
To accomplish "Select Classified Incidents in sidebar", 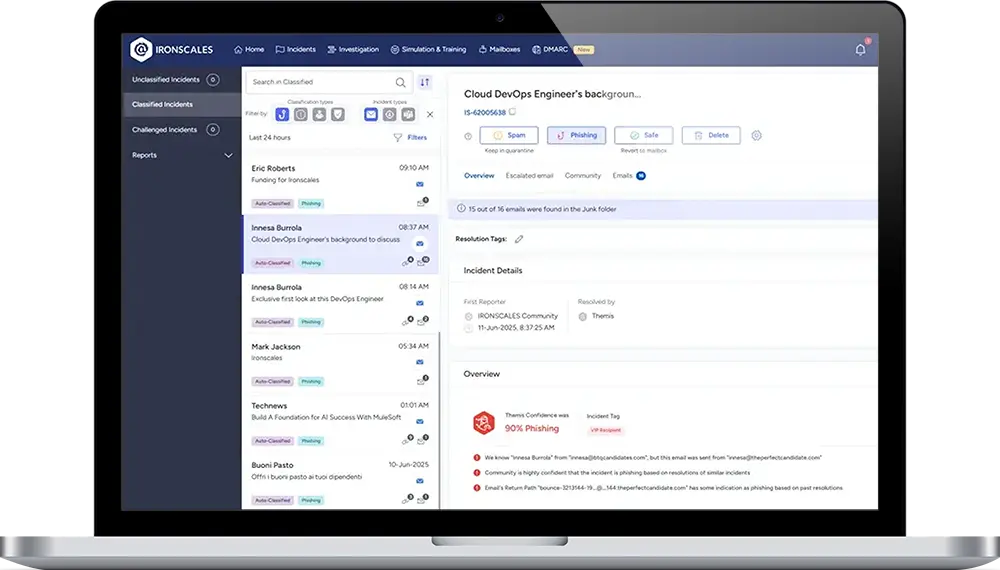I will click(x=181, y=105).
